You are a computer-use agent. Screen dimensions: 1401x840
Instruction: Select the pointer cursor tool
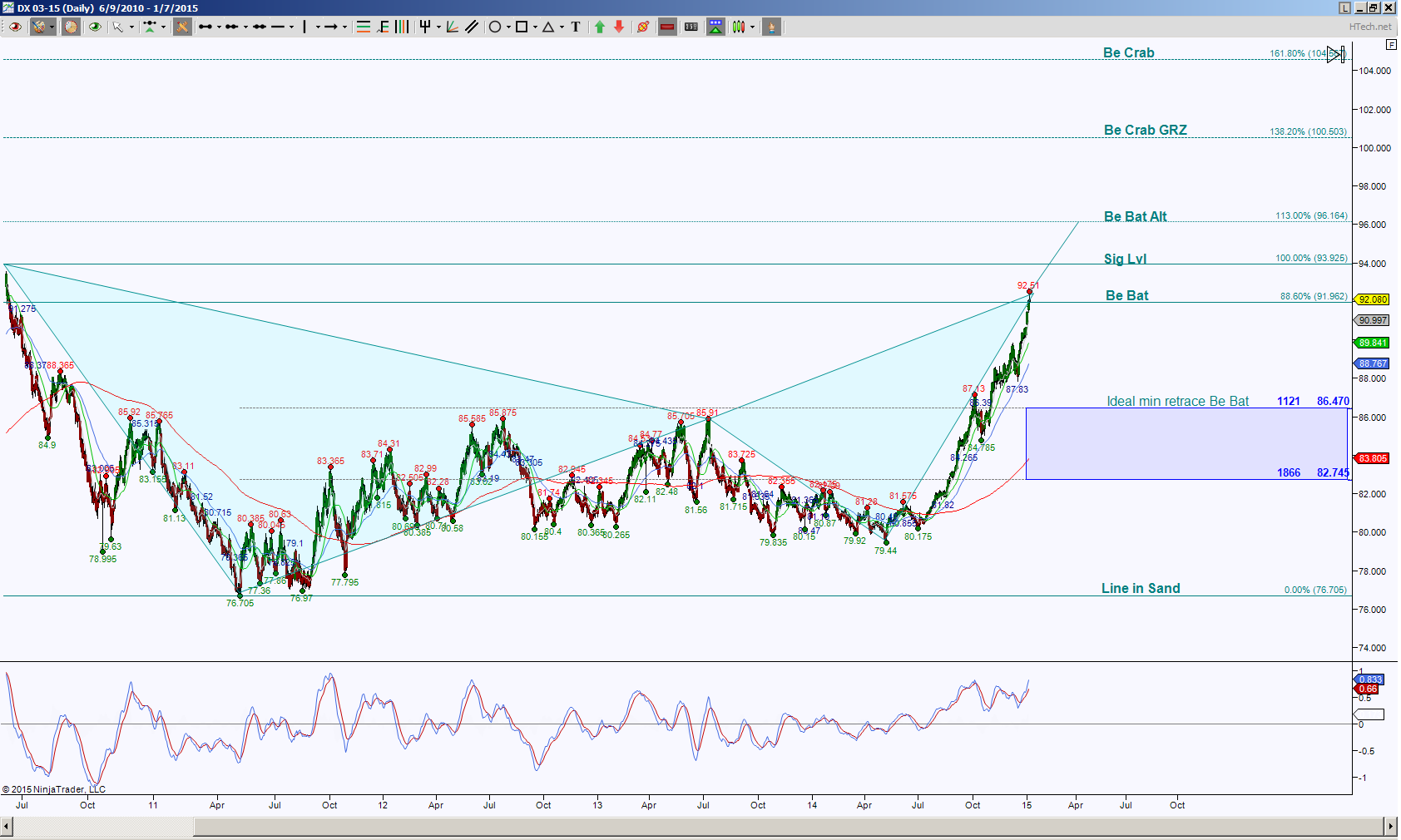(118, 27)
